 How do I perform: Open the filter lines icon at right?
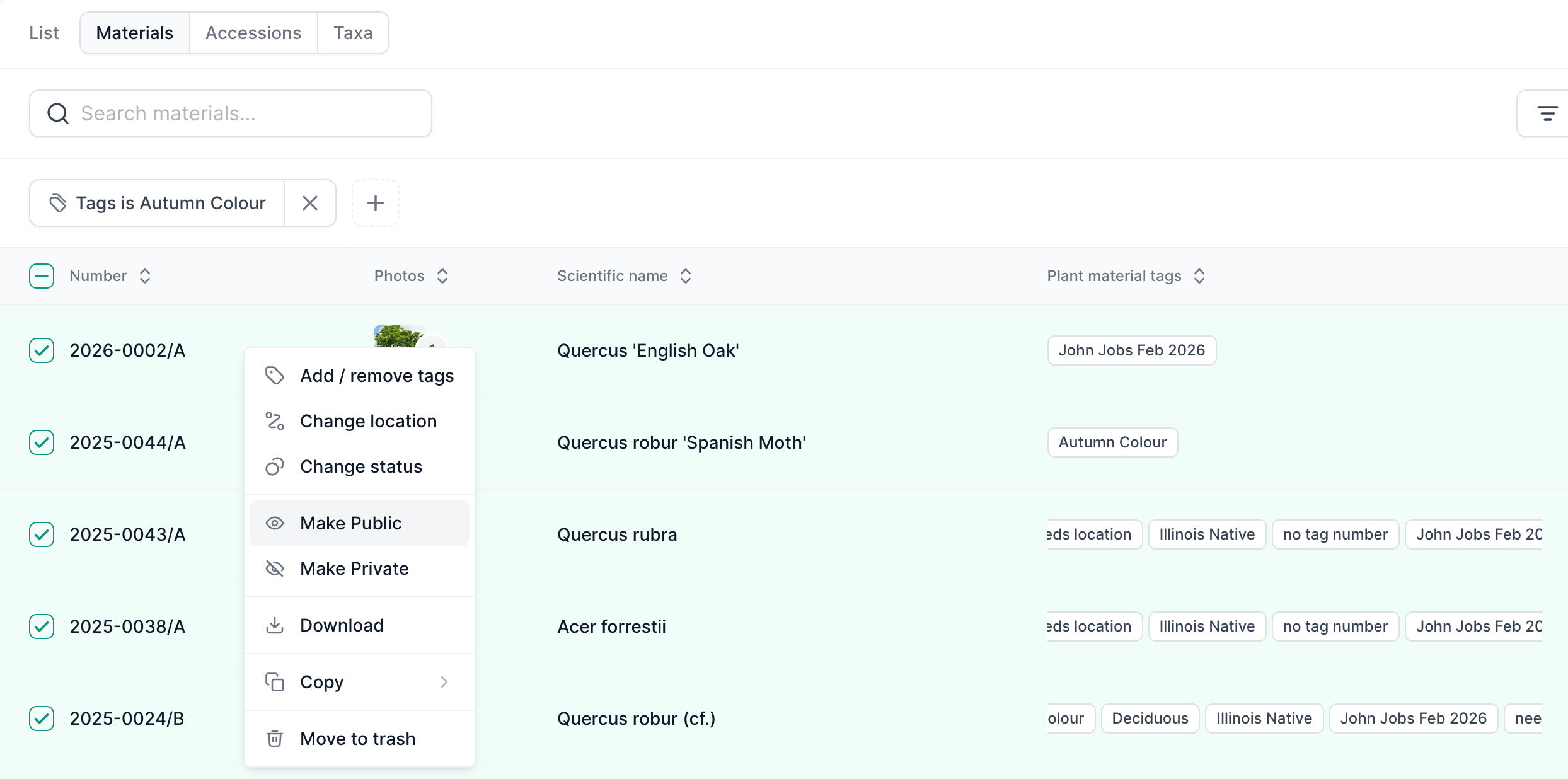[x=1547, y=113]
